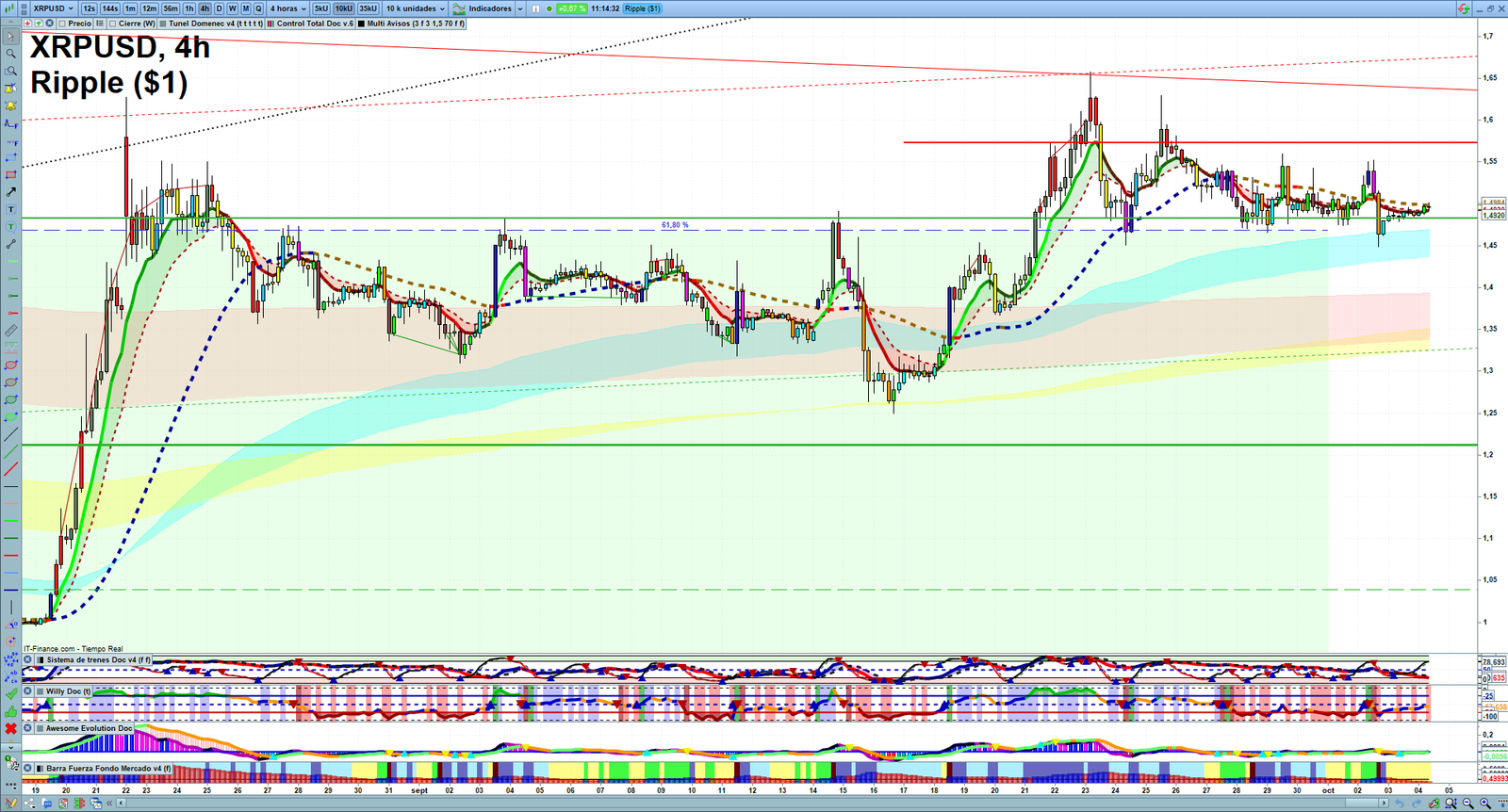The width and height of the screenshot is (1508, 812).
Task: Switch to the 4h timeframe
Action: [205, 8]
